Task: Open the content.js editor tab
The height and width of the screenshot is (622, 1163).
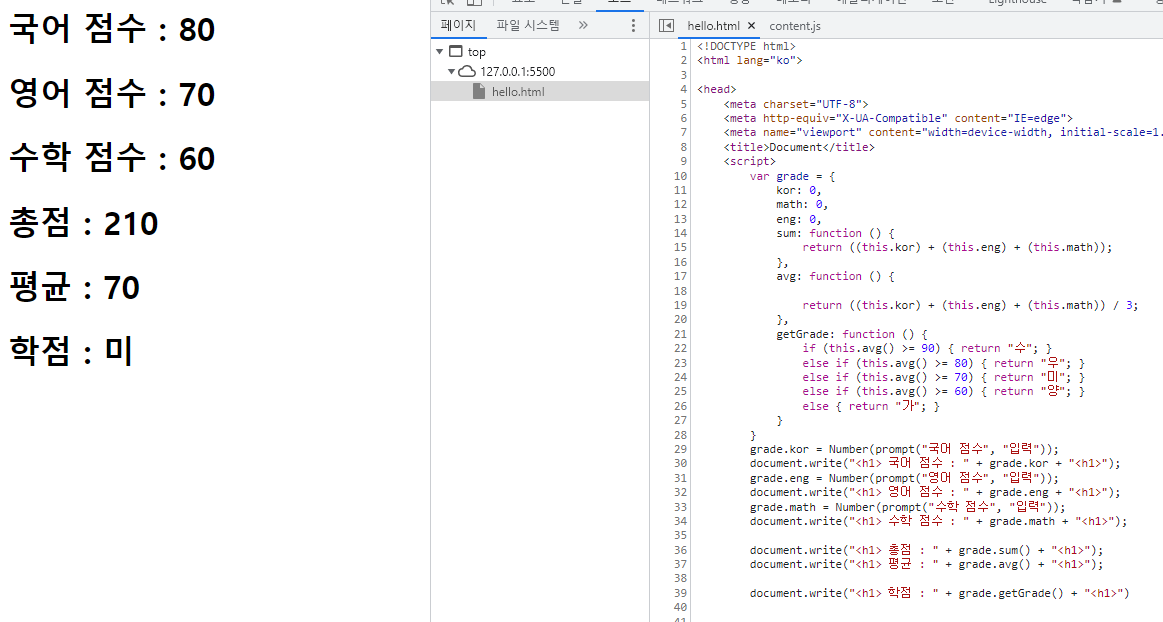Action: 794,26
